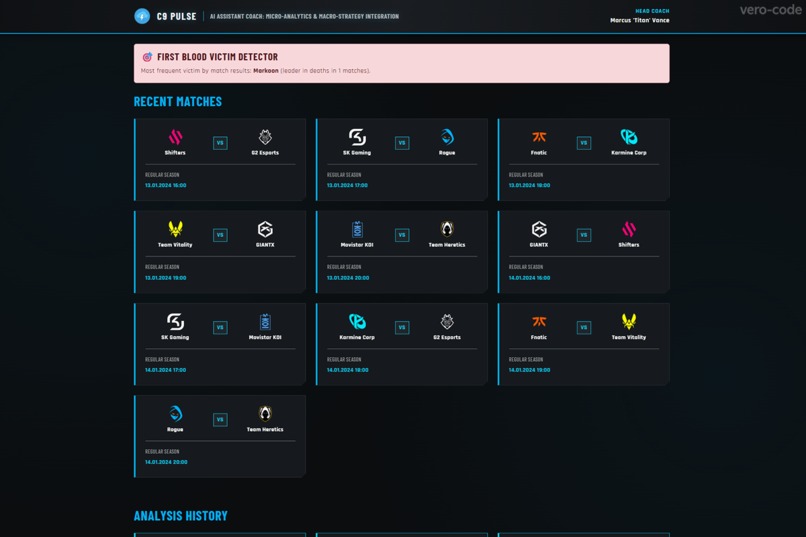Viewport: 806px width, 537px height.
Task: Click GIANTX logo in Team Vitality vs GIANTX card
Action: 265,229
